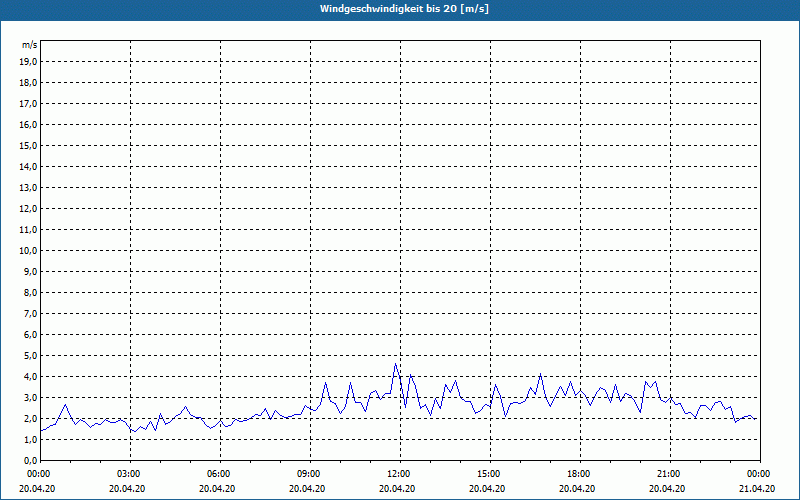The image size is (800, 500).
Task: Select the 09:00 time axis label
Action: pos(308,474)
